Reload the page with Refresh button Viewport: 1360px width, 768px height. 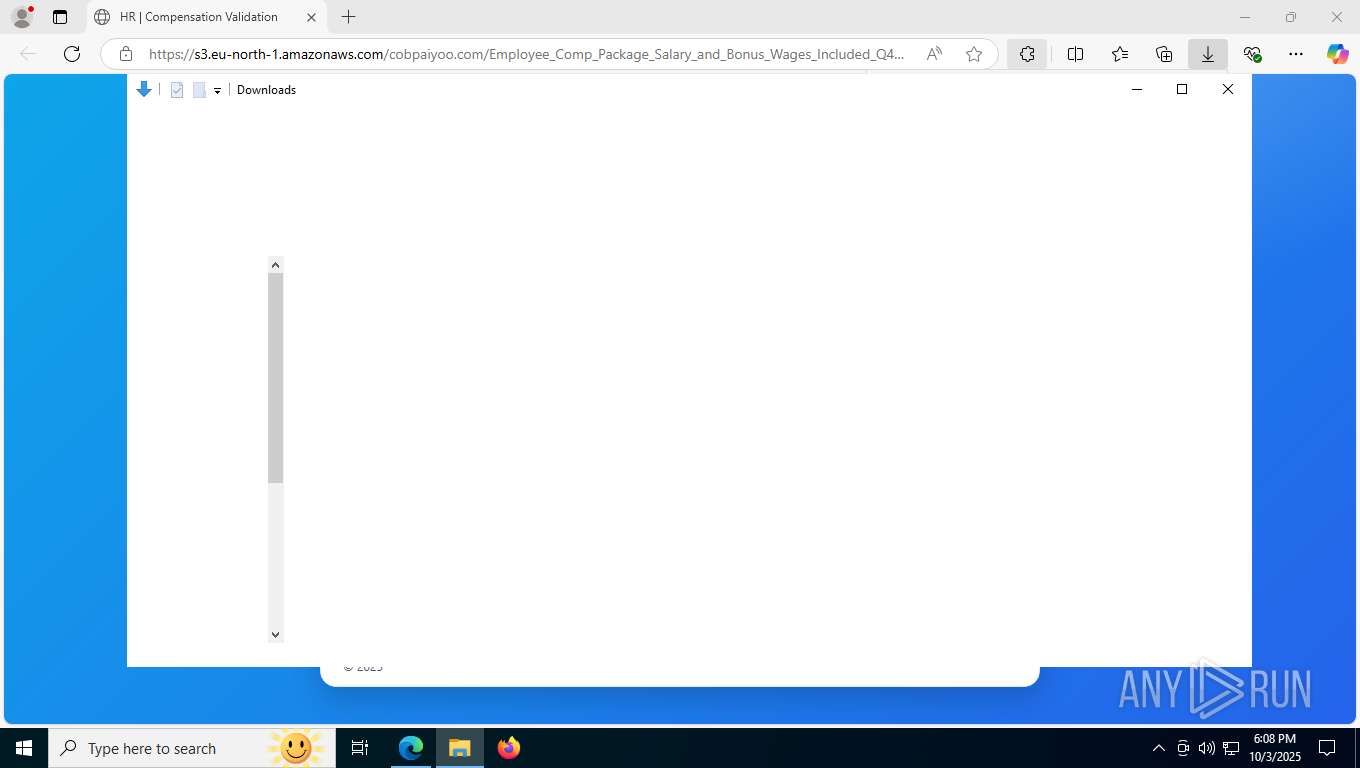[72, 54]
